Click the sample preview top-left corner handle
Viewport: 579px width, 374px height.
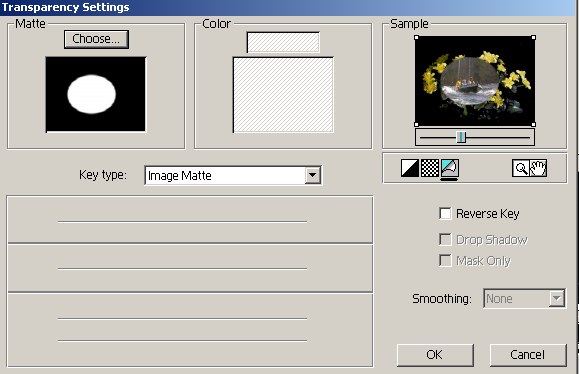[x=417, y=38]
